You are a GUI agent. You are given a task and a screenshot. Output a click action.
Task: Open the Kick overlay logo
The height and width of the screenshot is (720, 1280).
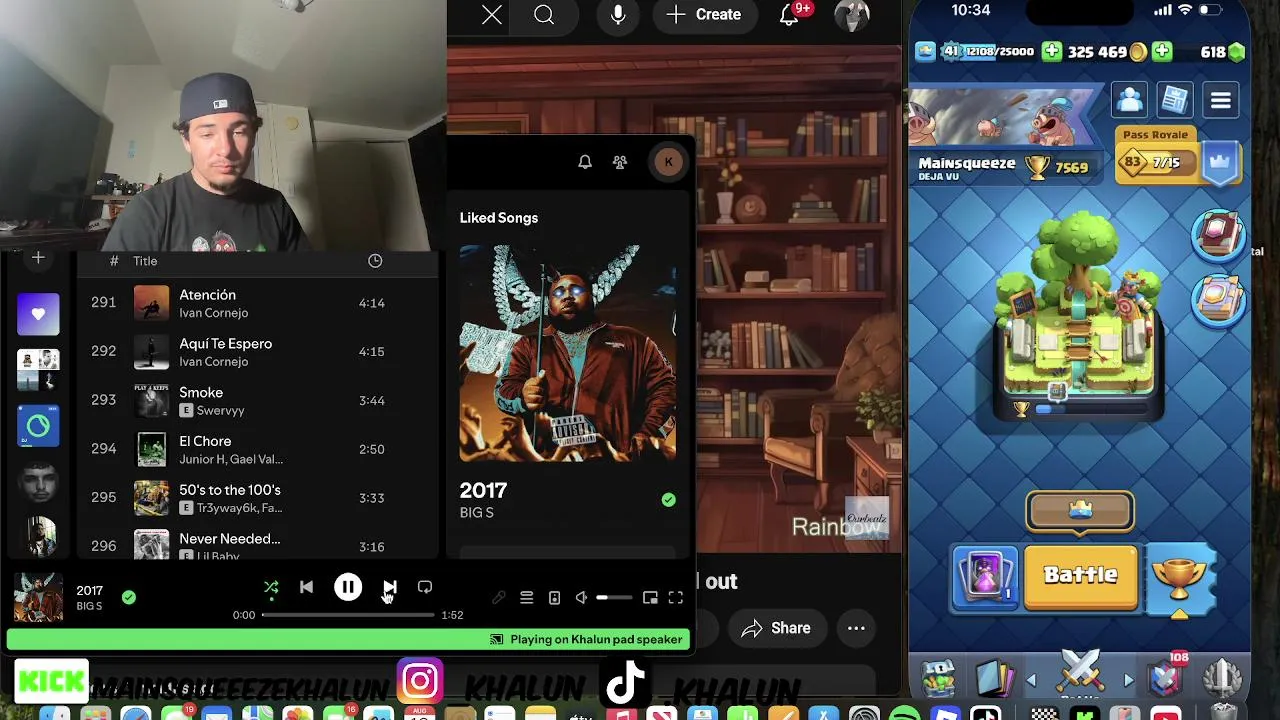[51, 681]
